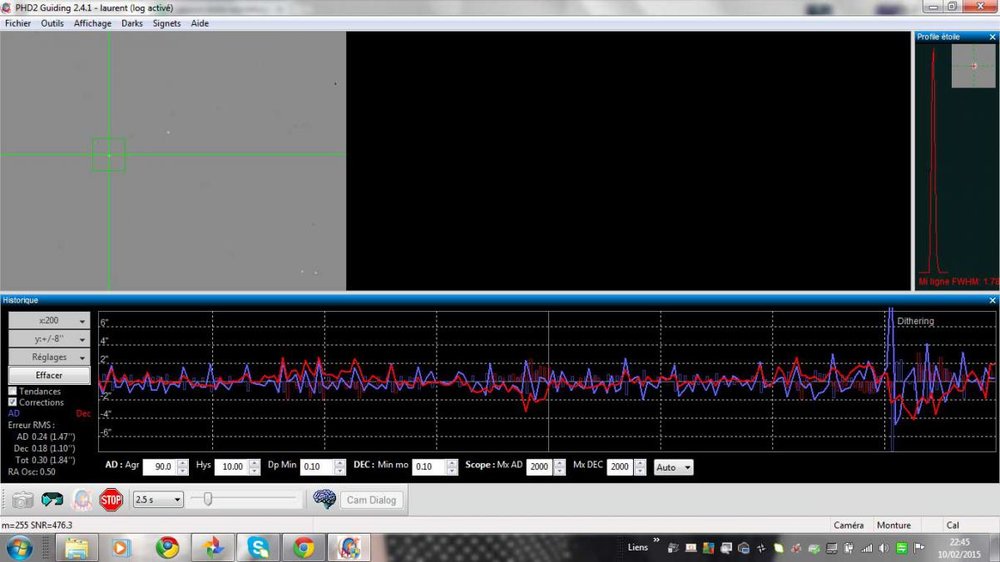Click the RA Osc: 0.50 readout

(32, 472)
